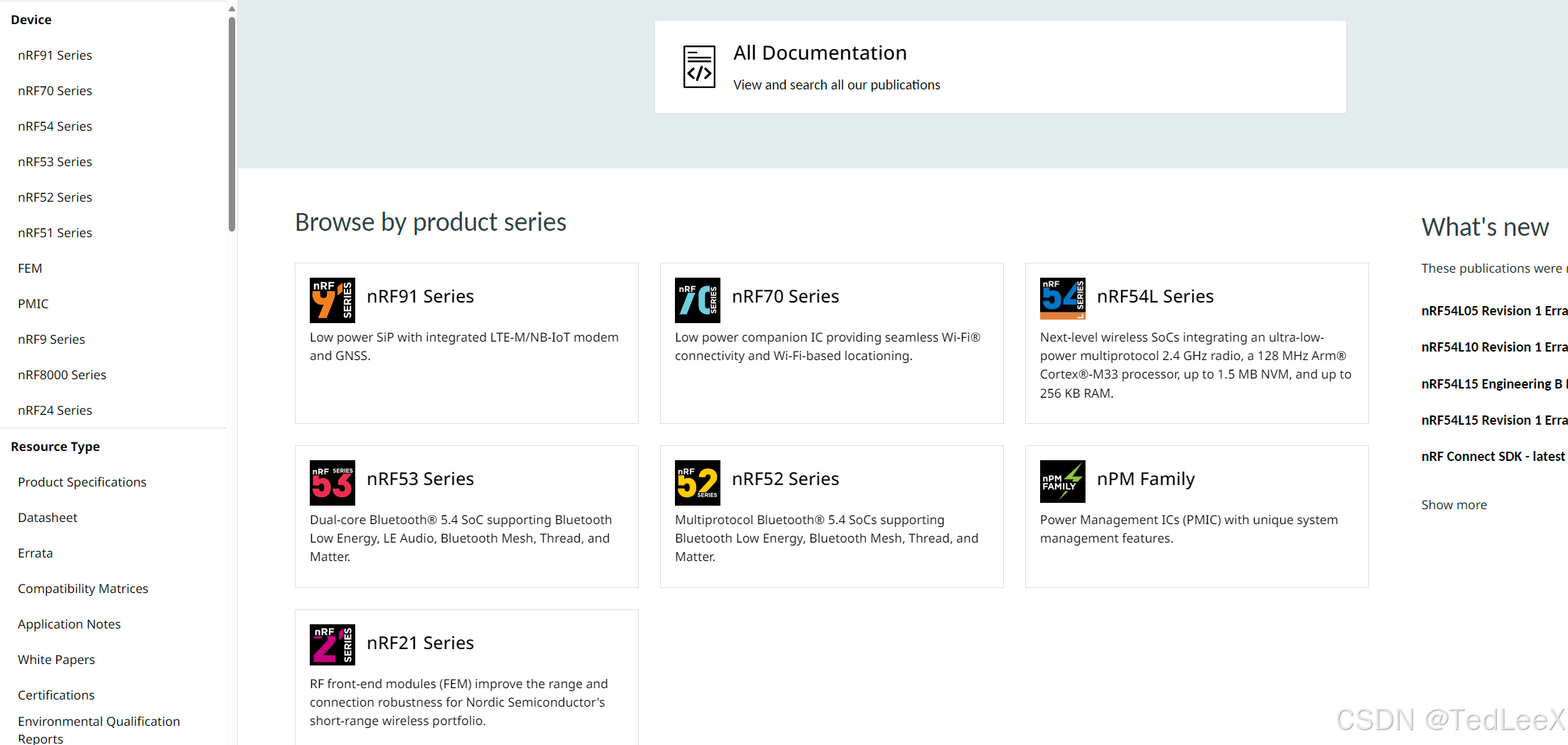1568x745 pixels.
Task: Open the nRF91 Series logo icon
Action: point(332,300)
